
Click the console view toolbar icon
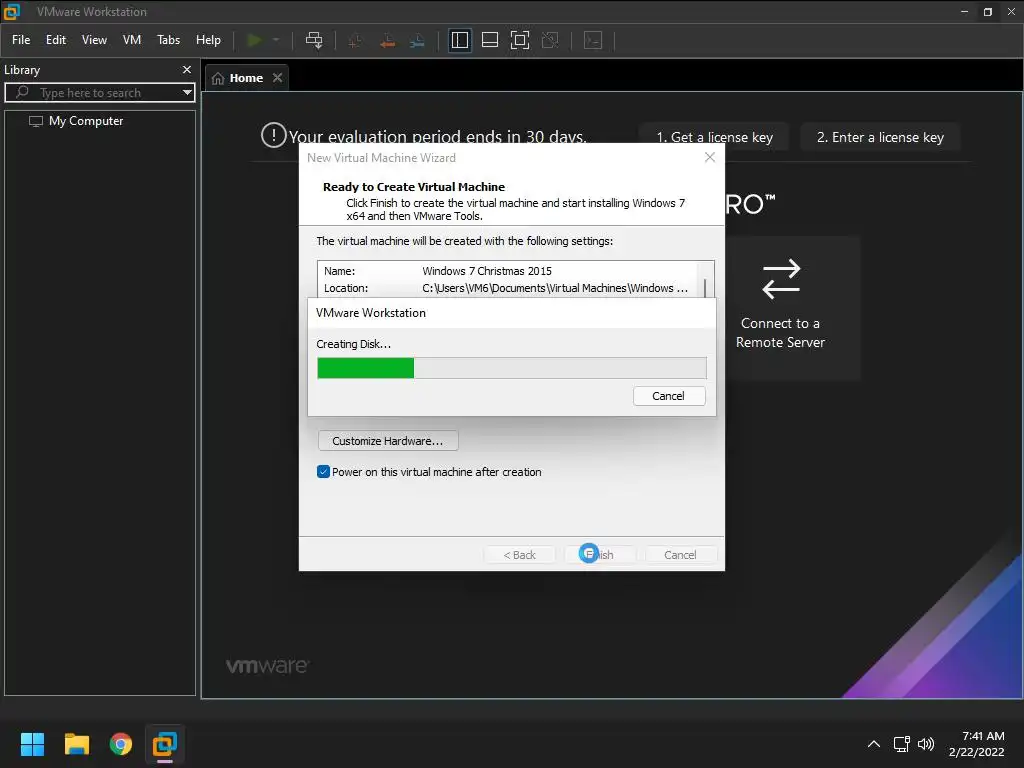pyautogui.click(x=593, y=40)
